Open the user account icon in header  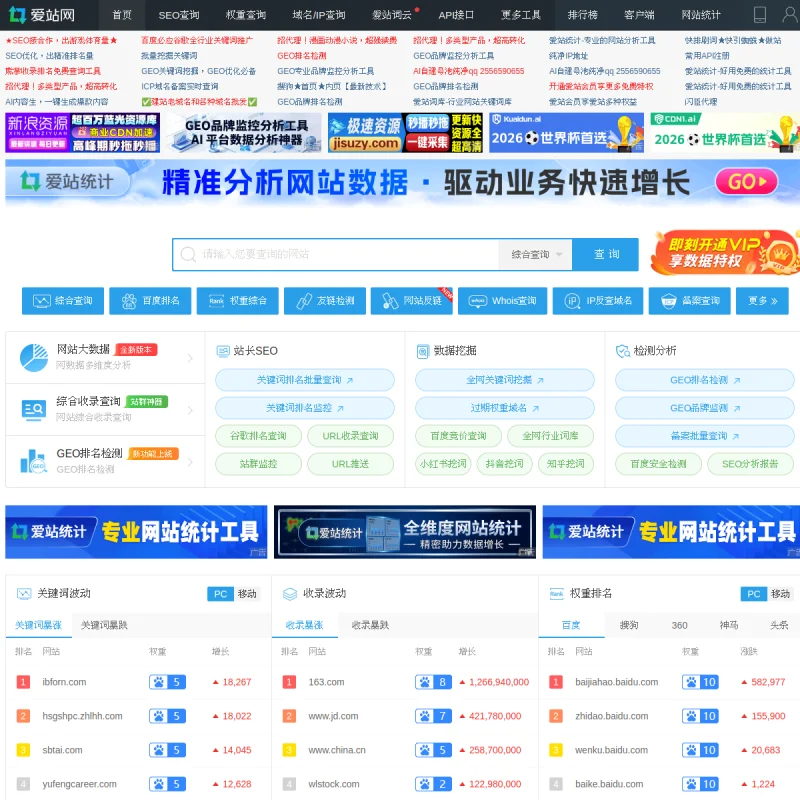[x=790, y=15]
